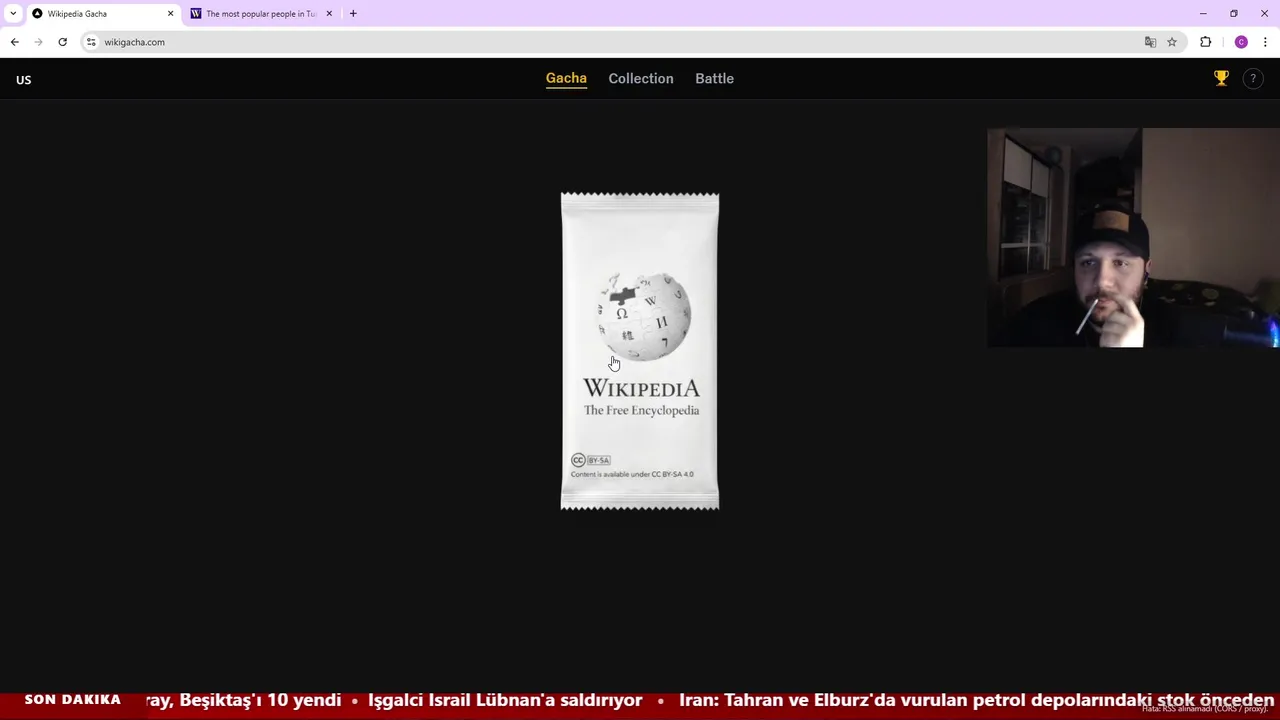The image size is (1280, 720).
Task: Open the help question mark icon
Action: point(1253,79)
